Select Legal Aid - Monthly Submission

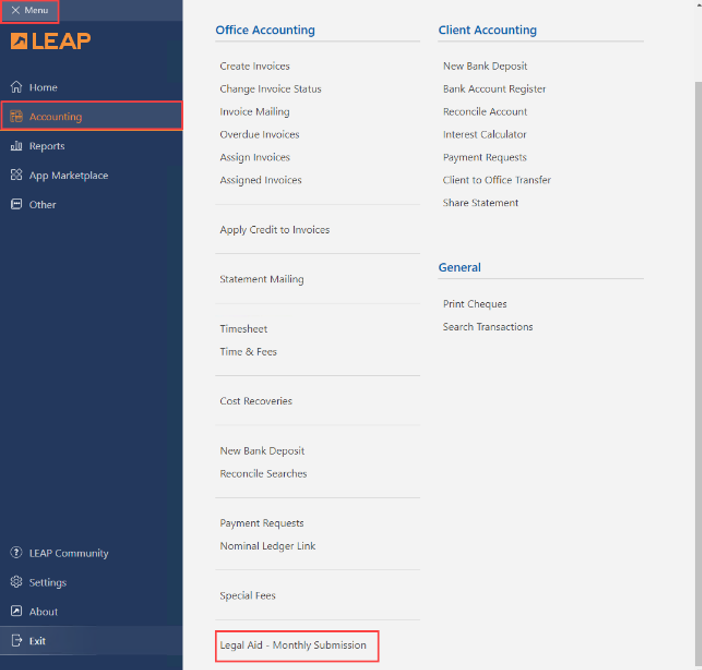(293, 645)
